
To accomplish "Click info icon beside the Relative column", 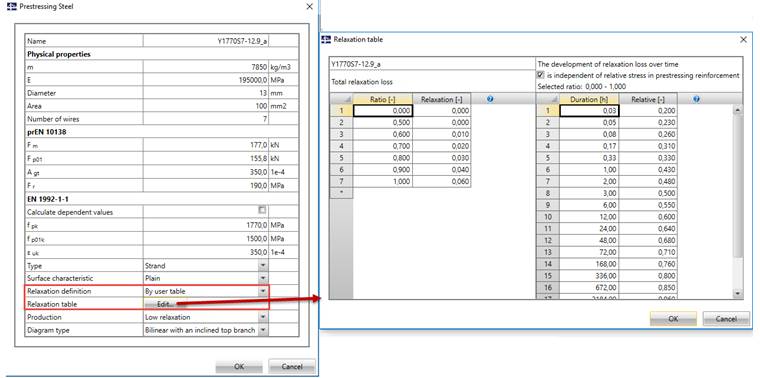I will 696,99.
